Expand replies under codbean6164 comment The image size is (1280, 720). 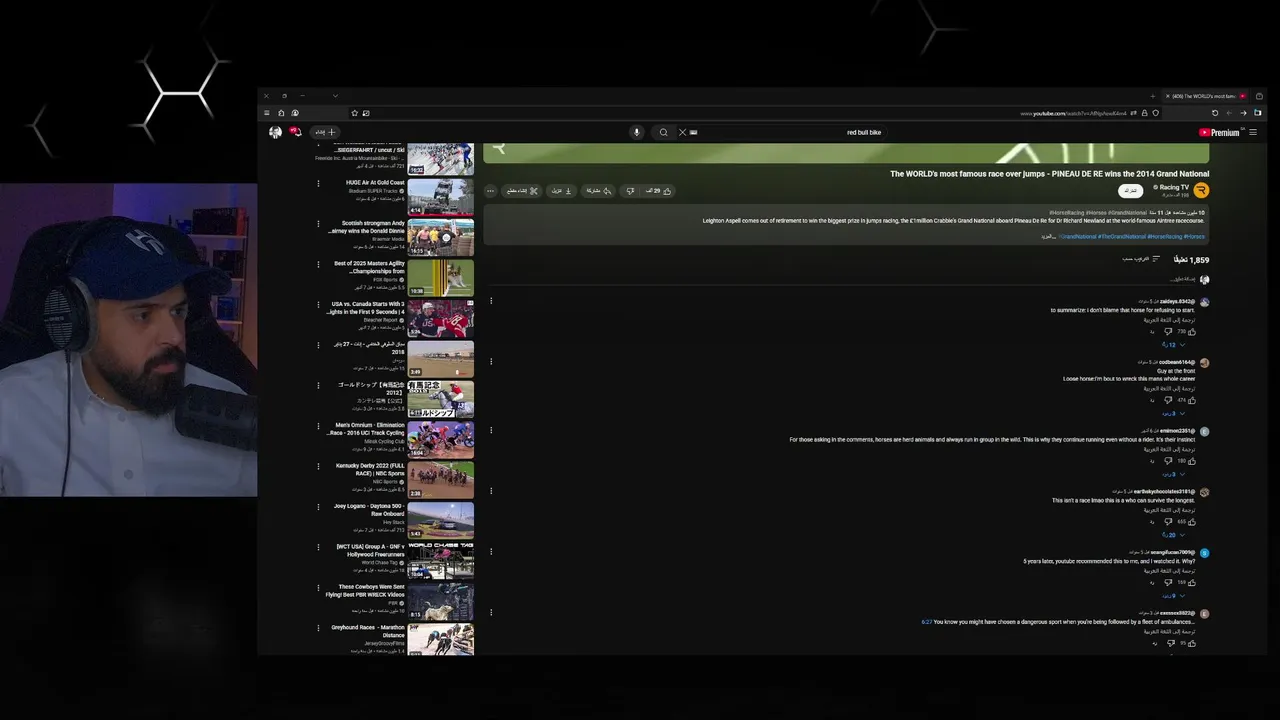point(1172,413)
